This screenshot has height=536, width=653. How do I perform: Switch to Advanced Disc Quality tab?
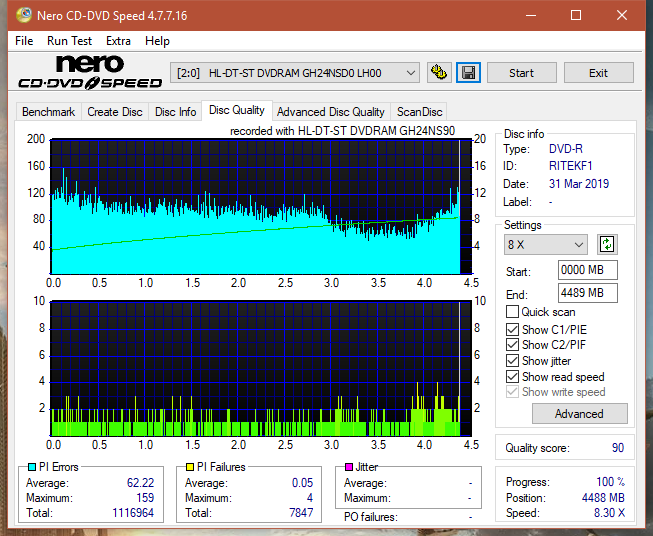[x=331, y=112]
